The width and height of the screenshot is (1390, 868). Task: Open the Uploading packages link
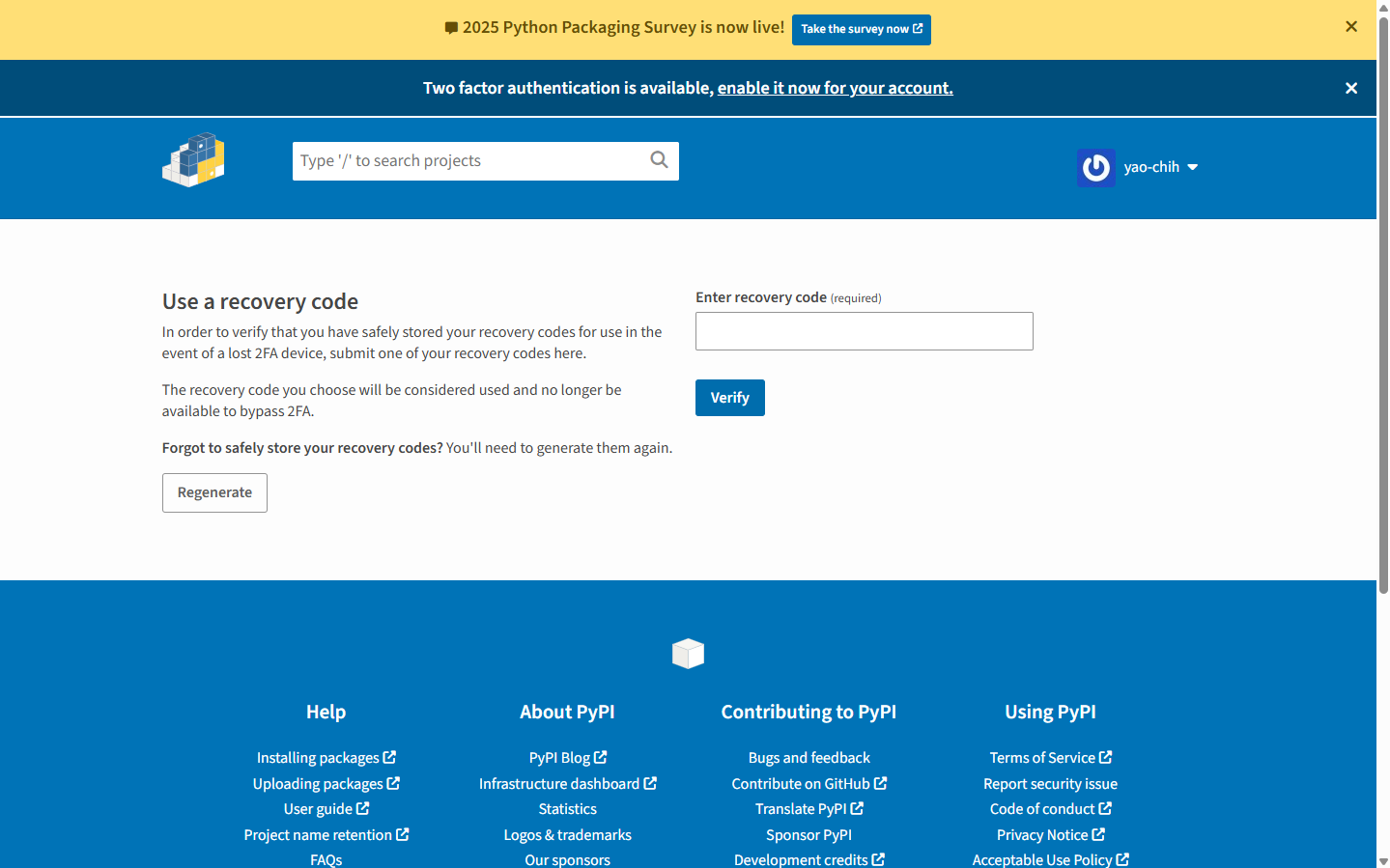[x=326, y=784]
